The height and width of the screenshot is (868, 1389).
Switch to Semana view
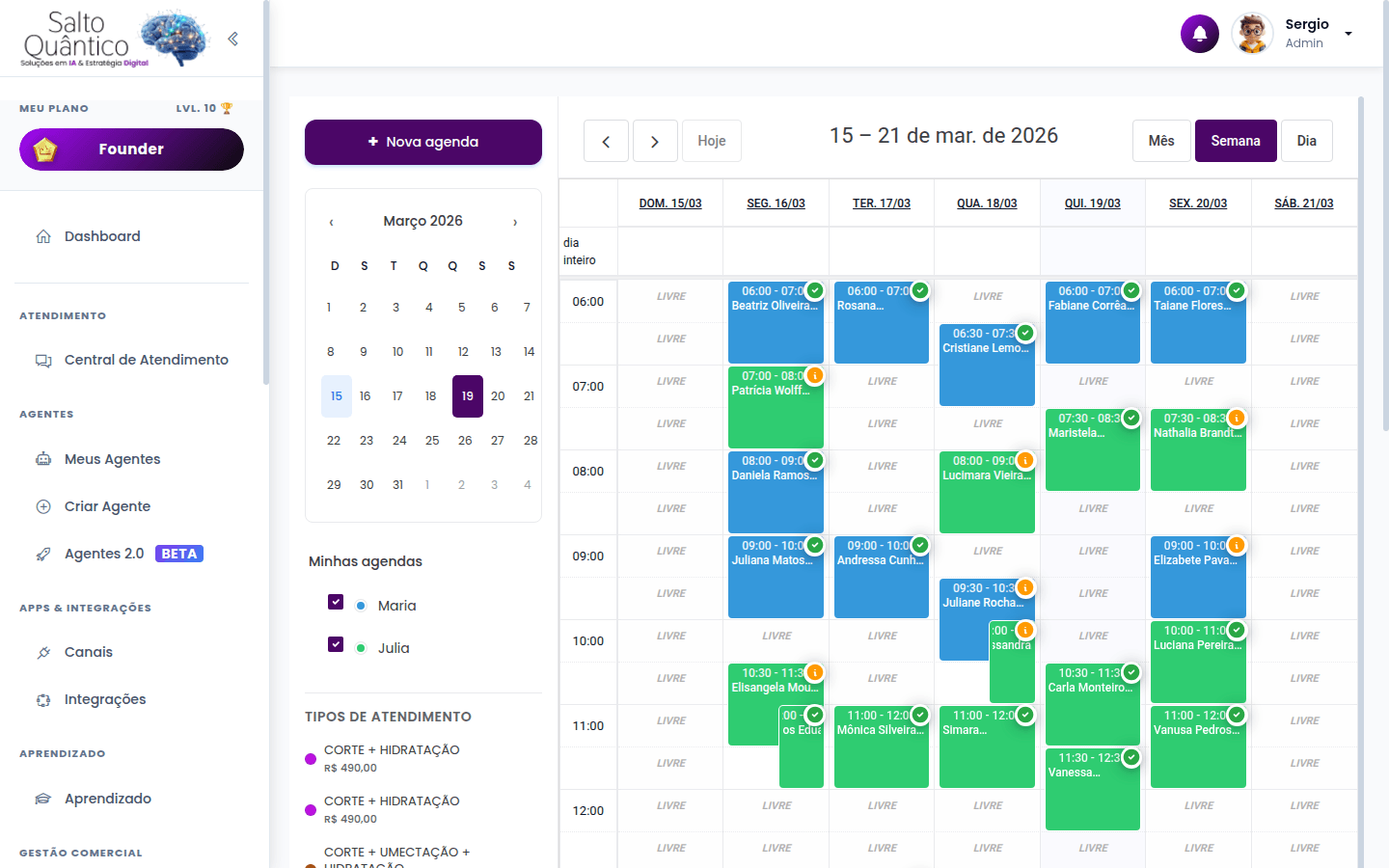(1236, 141)
